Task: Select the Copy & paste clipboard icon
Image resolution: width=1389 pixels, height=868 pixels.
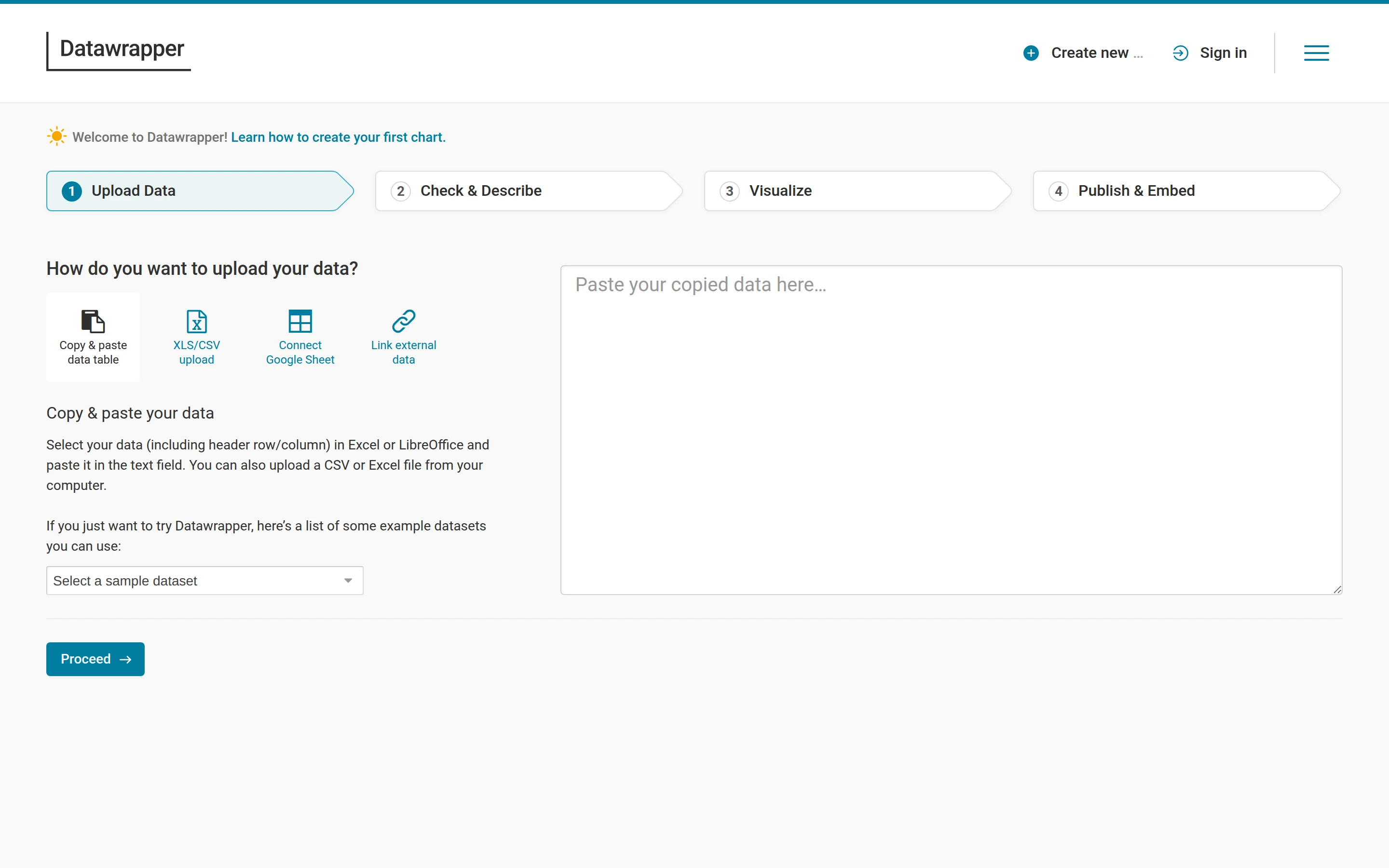Action: [93, 321]
